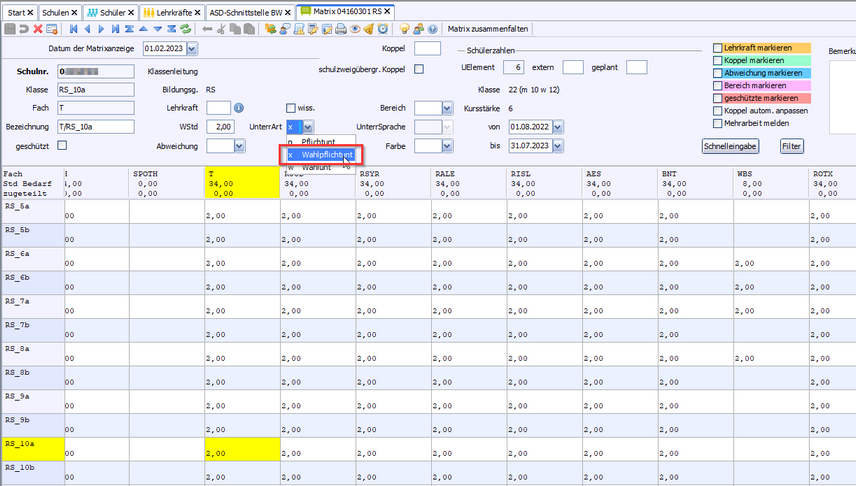Screen dimensions: 856x486
Task: Click the blue help question mark icon
Action: 432,29
